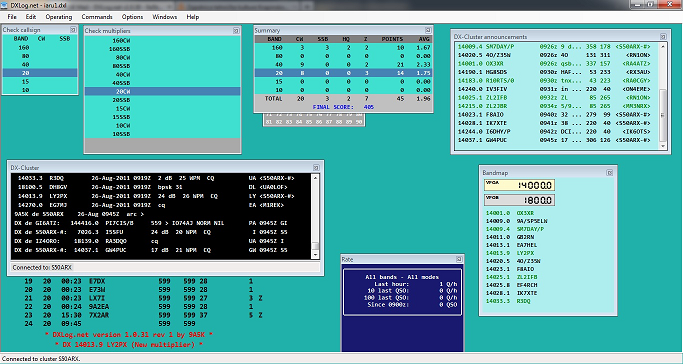683x364 pixels.
Task: Open the Help menu
Action: coord(193,17)
